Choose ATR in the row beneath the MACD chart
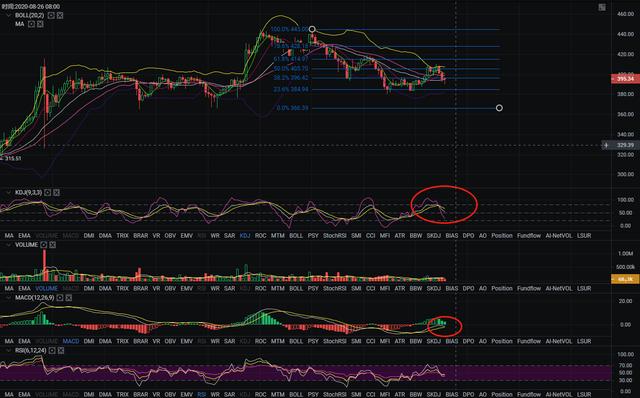Screen dimensions: 640x398 [400, 341]
